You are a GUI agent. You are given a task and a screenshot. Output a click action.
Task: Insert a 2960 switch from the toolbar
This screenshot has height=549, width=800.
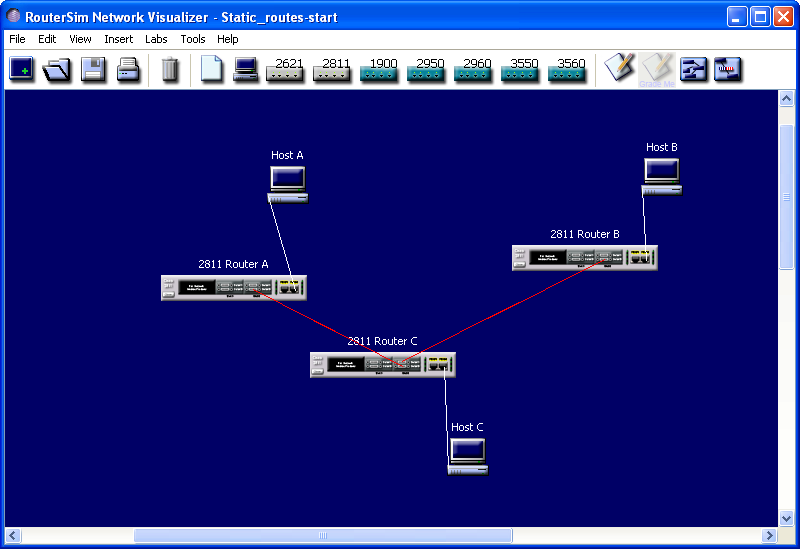472,69
